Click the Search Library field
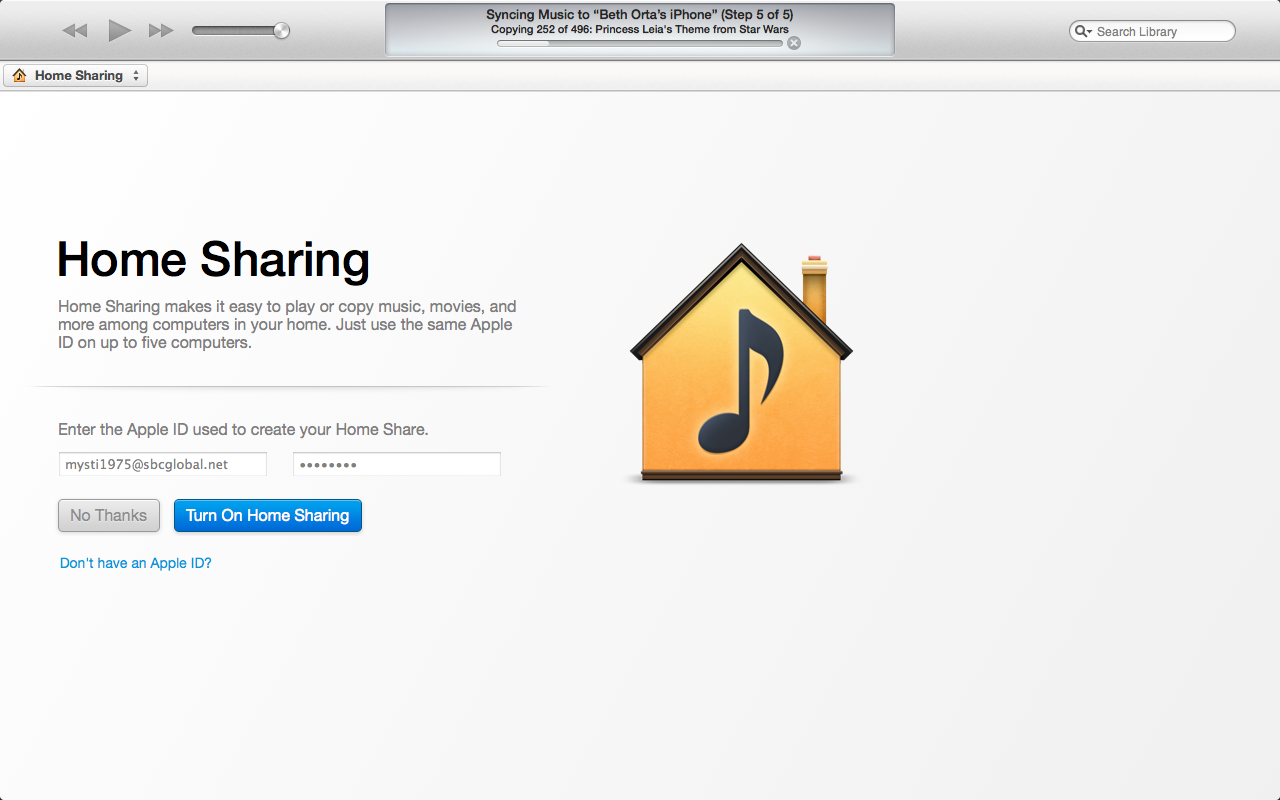This screenshot has width=1280, height=800. (x=1150, y=31)
